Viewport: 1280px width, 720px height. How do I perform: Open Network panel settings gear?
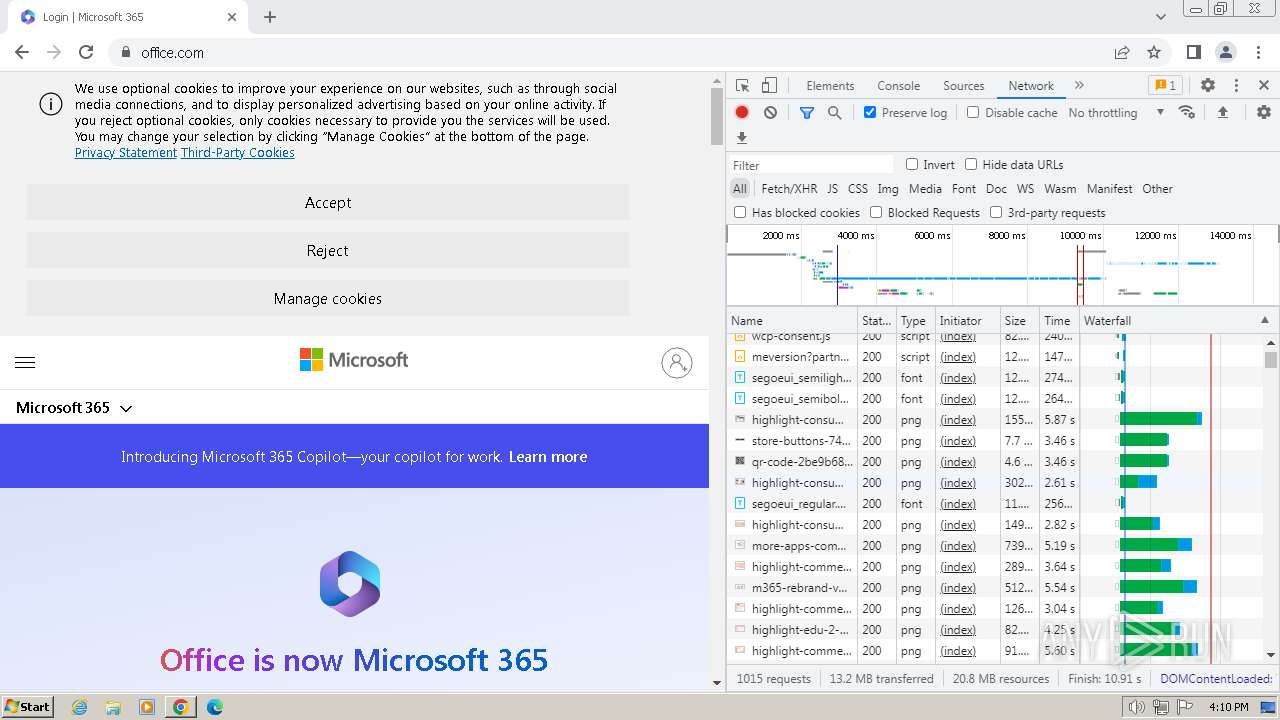pyautogui.click(x=1264, y=112)
